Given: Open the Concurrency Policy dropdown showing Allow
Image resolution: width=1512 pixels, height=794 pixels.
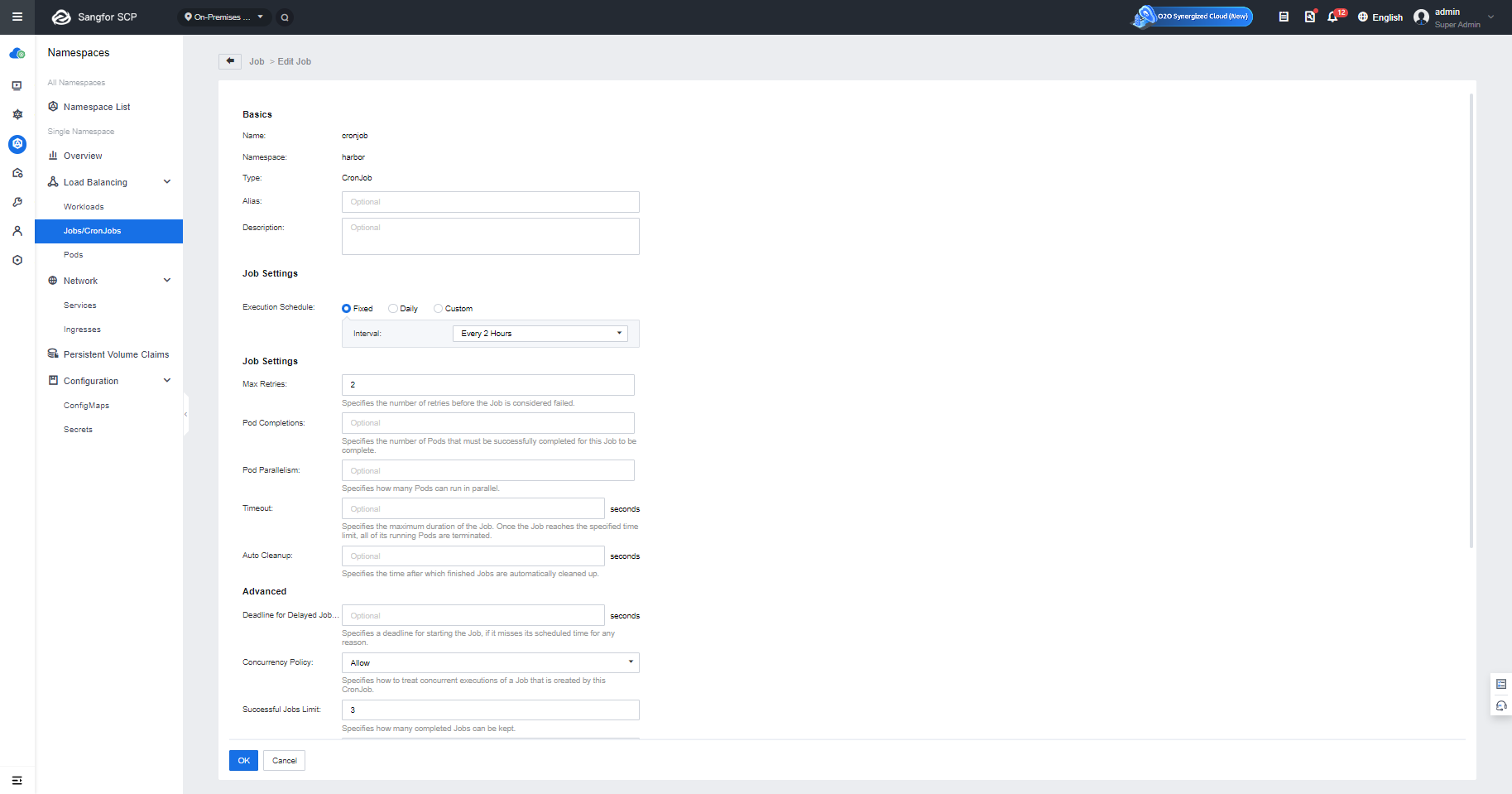Looking at the screenshot, I should [491, 663].
